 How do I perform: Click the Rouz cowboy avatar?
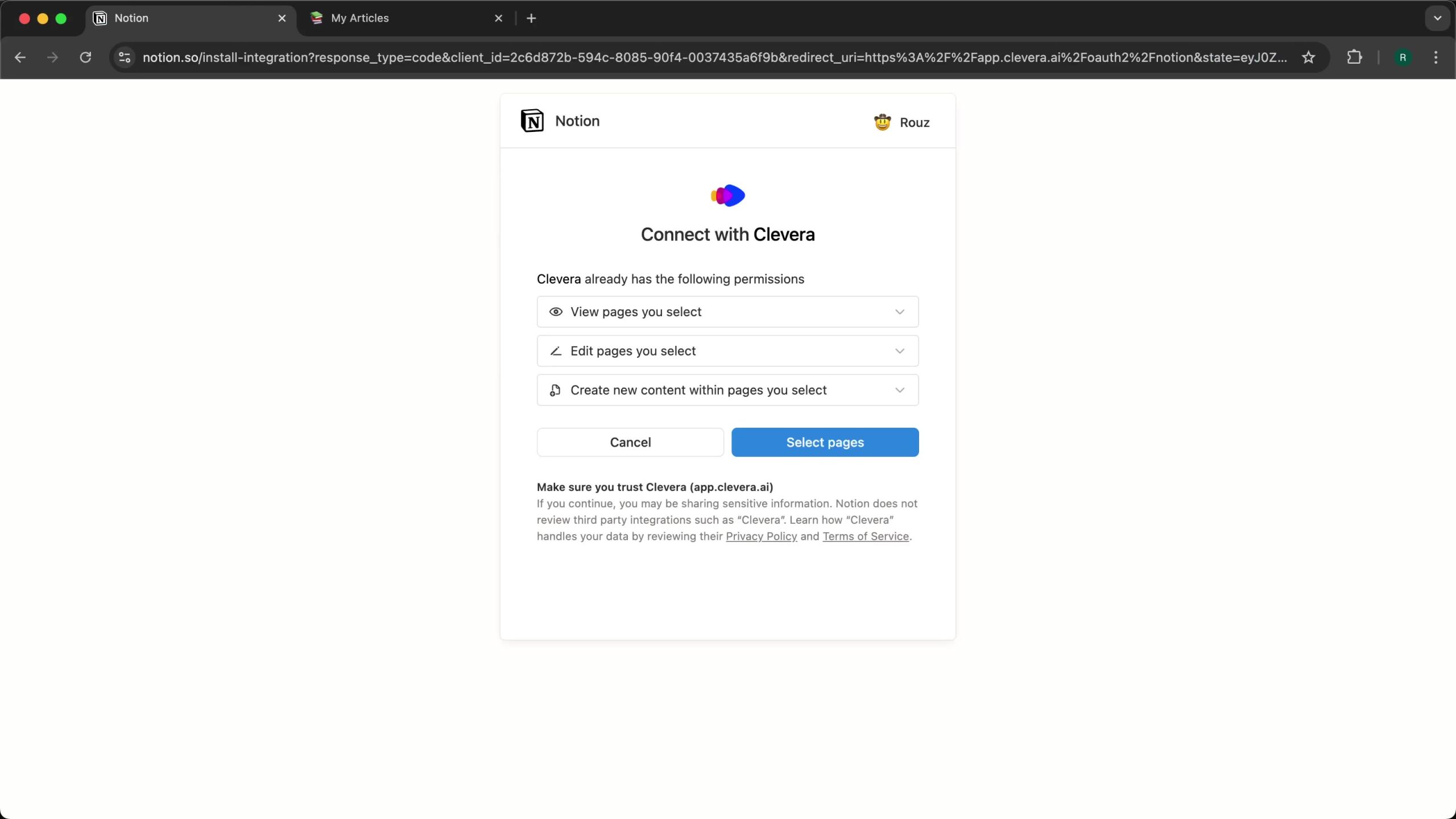(882, 122)
